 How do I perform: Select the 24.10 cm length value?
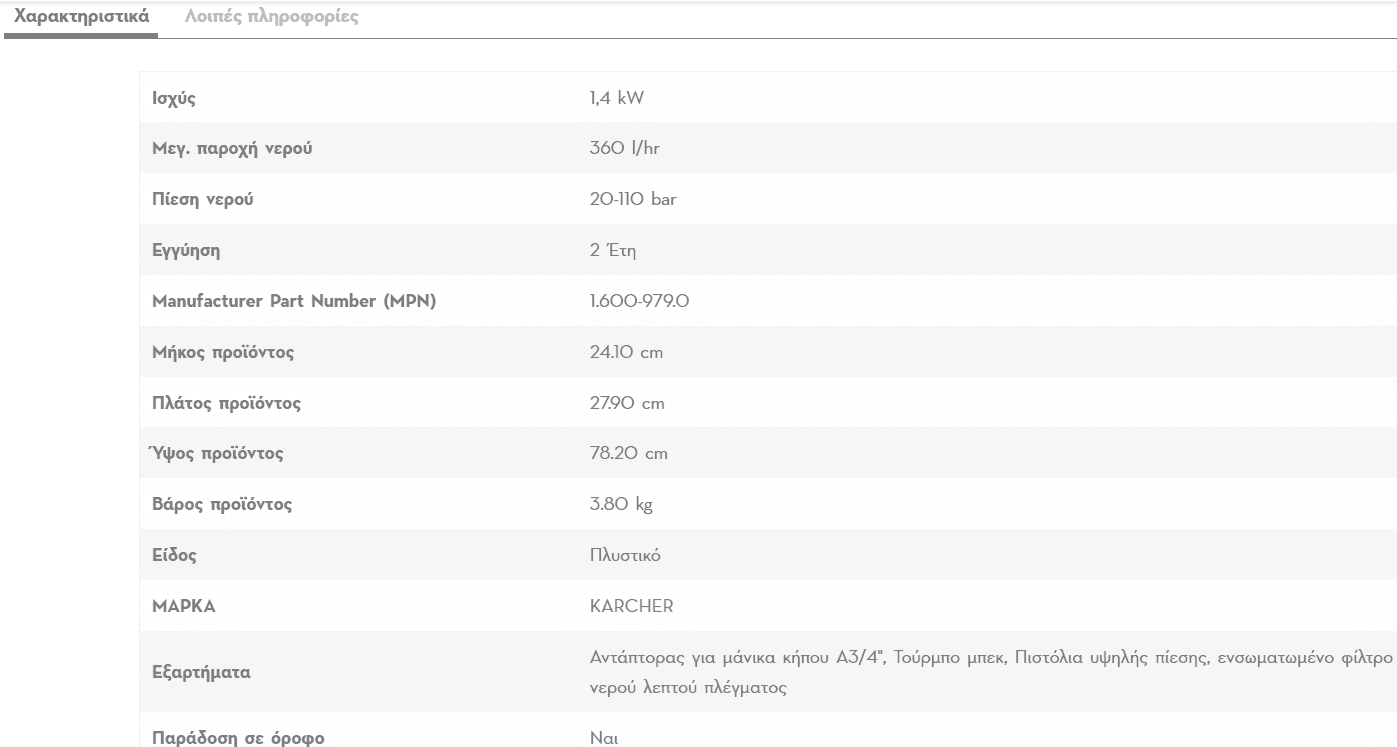coord(627,352)
